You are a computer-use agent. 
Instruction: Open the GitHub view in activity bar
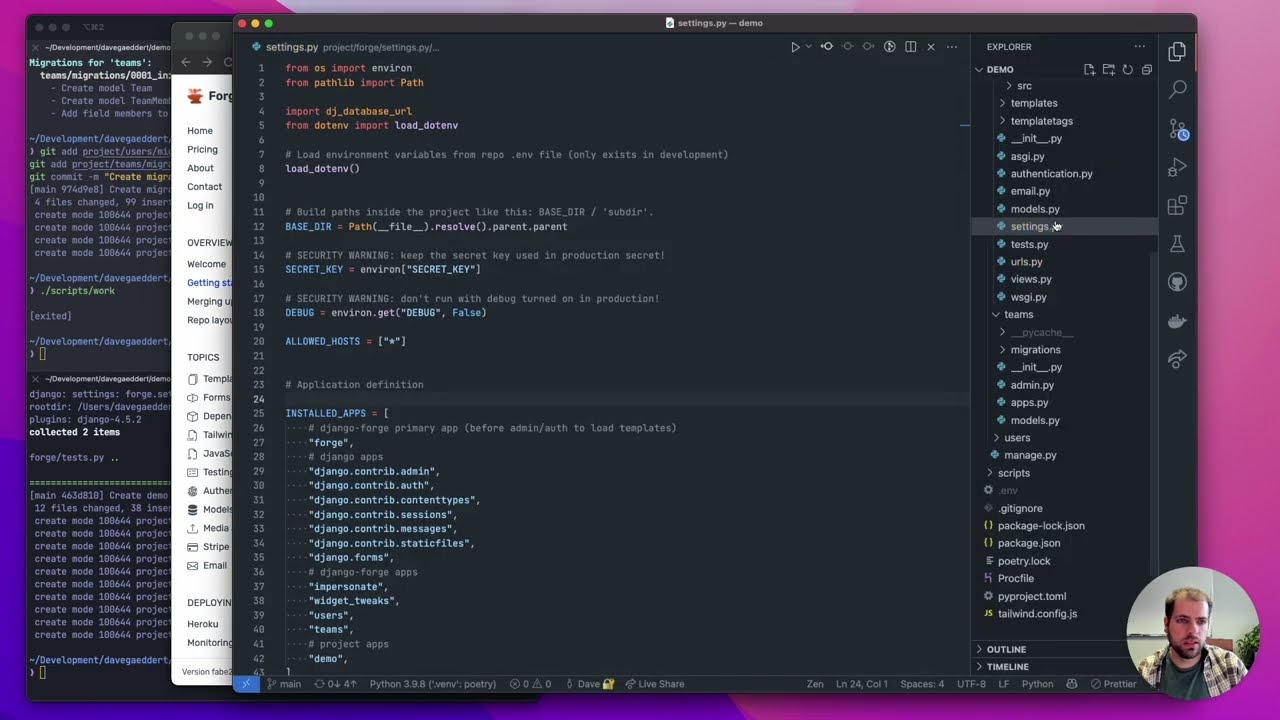[1177, 283]
